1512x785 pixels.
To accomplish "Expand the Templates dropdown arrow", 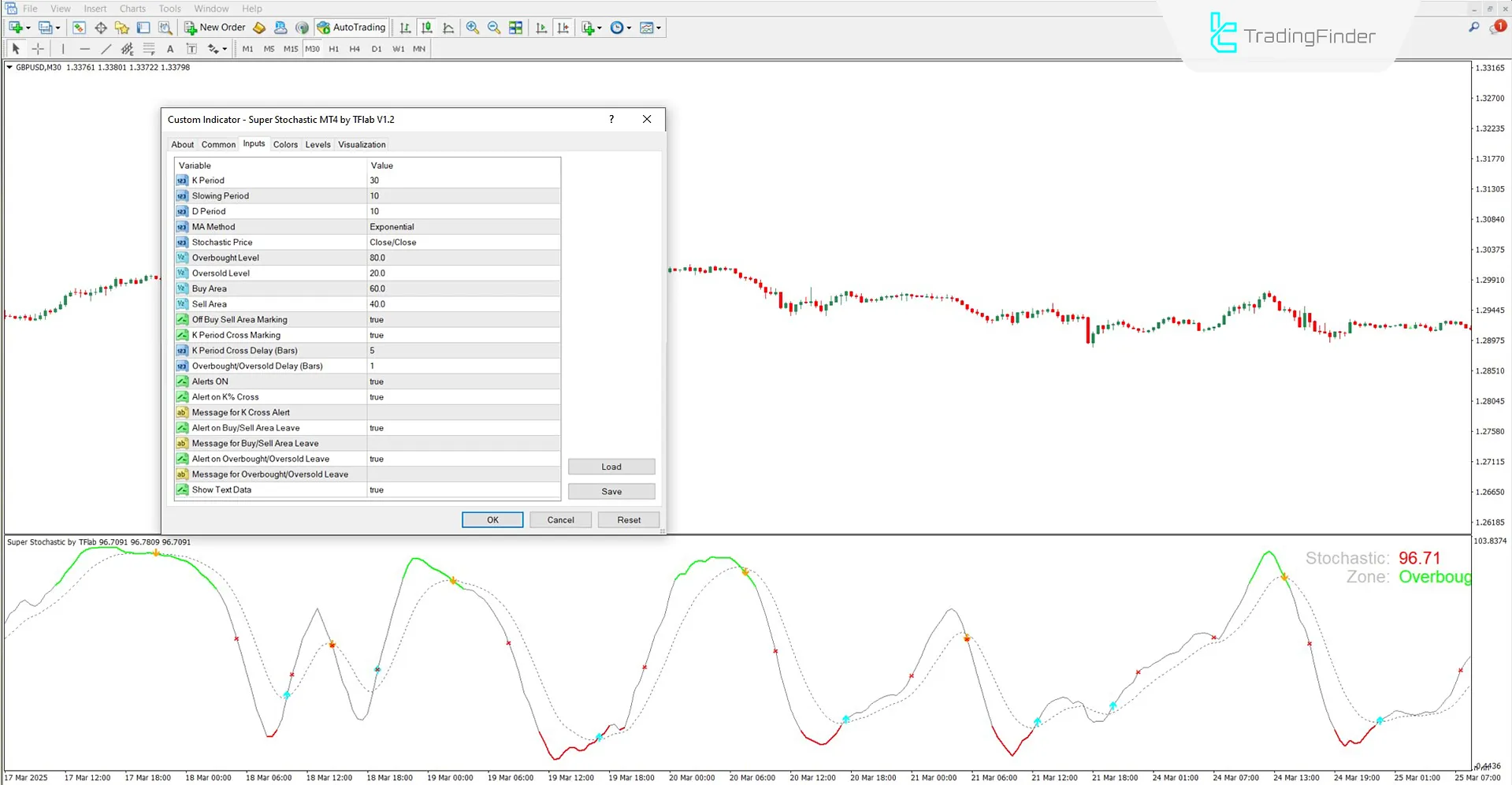I will (659, 28).
